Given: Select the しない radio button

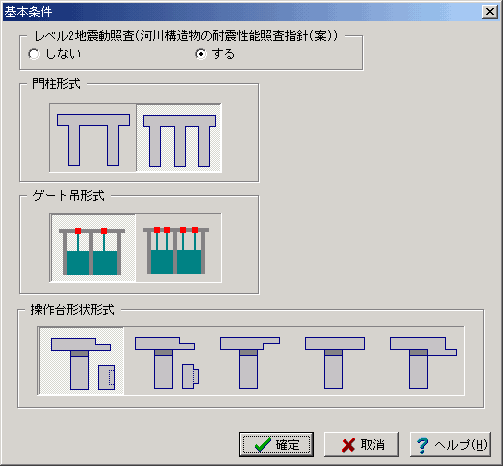Looking at the screenshot, I should point(34,54).
